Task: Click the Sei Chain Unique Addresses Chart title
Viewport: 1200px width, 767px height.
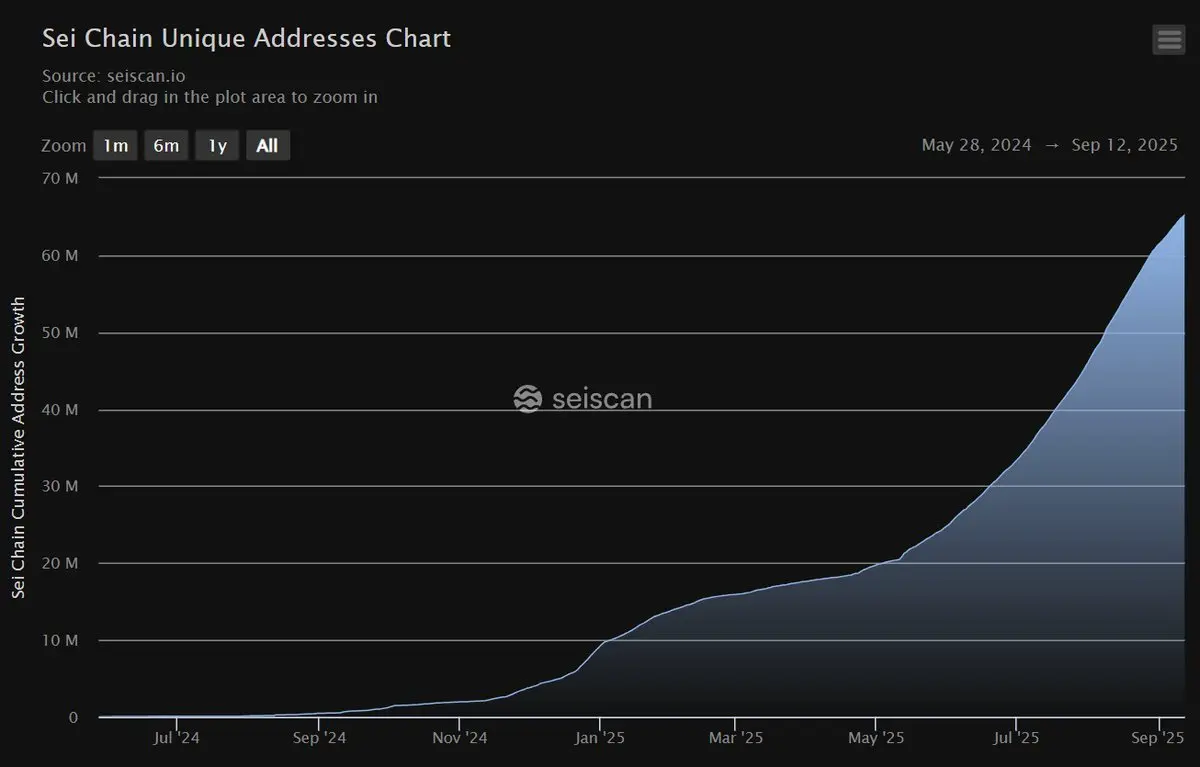Action: pyautogui.click(x=246, y=39)
